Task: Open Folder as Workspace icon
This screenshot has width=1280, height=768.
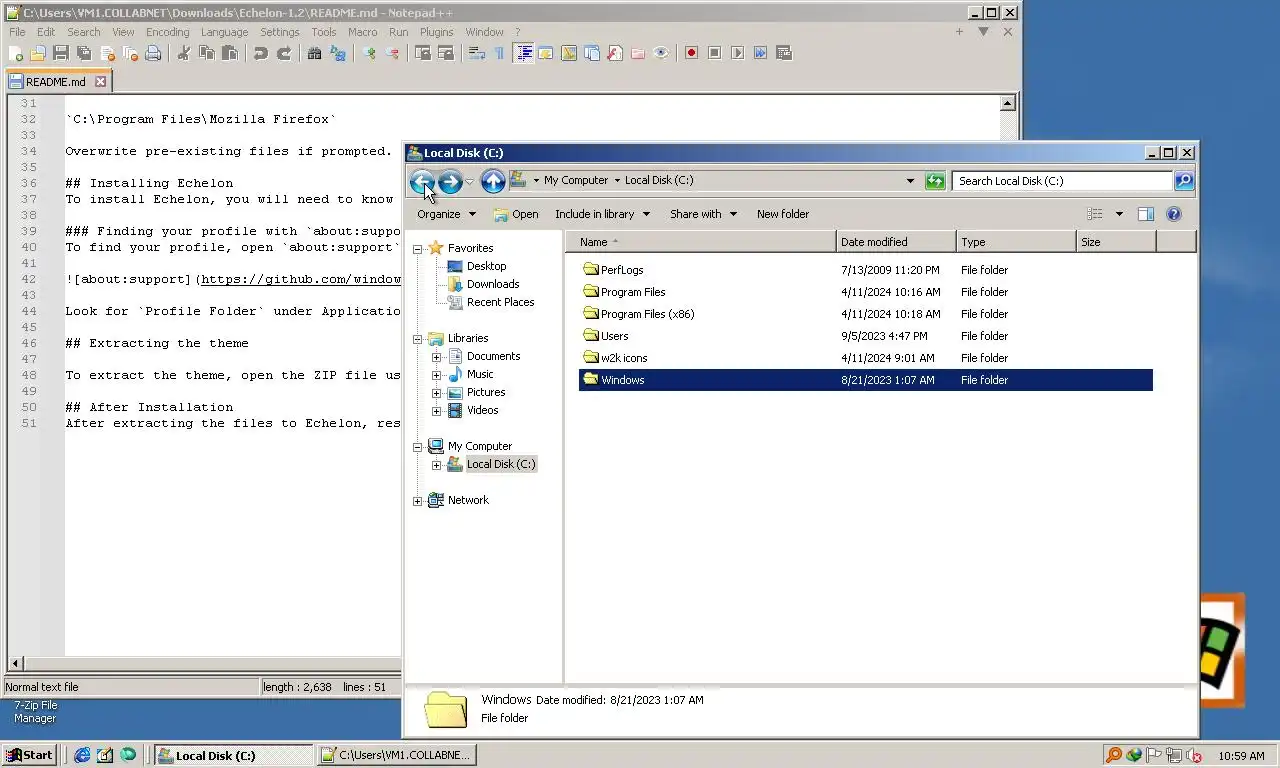Action: click(x=638, y=53)
